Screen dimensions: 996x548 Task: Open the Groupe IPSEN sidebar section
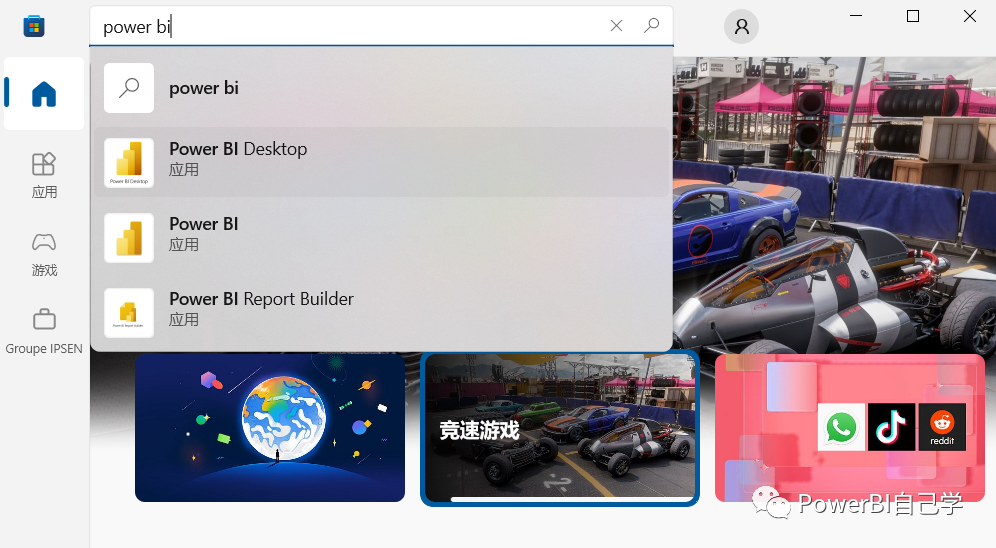(x=44, y=331)
